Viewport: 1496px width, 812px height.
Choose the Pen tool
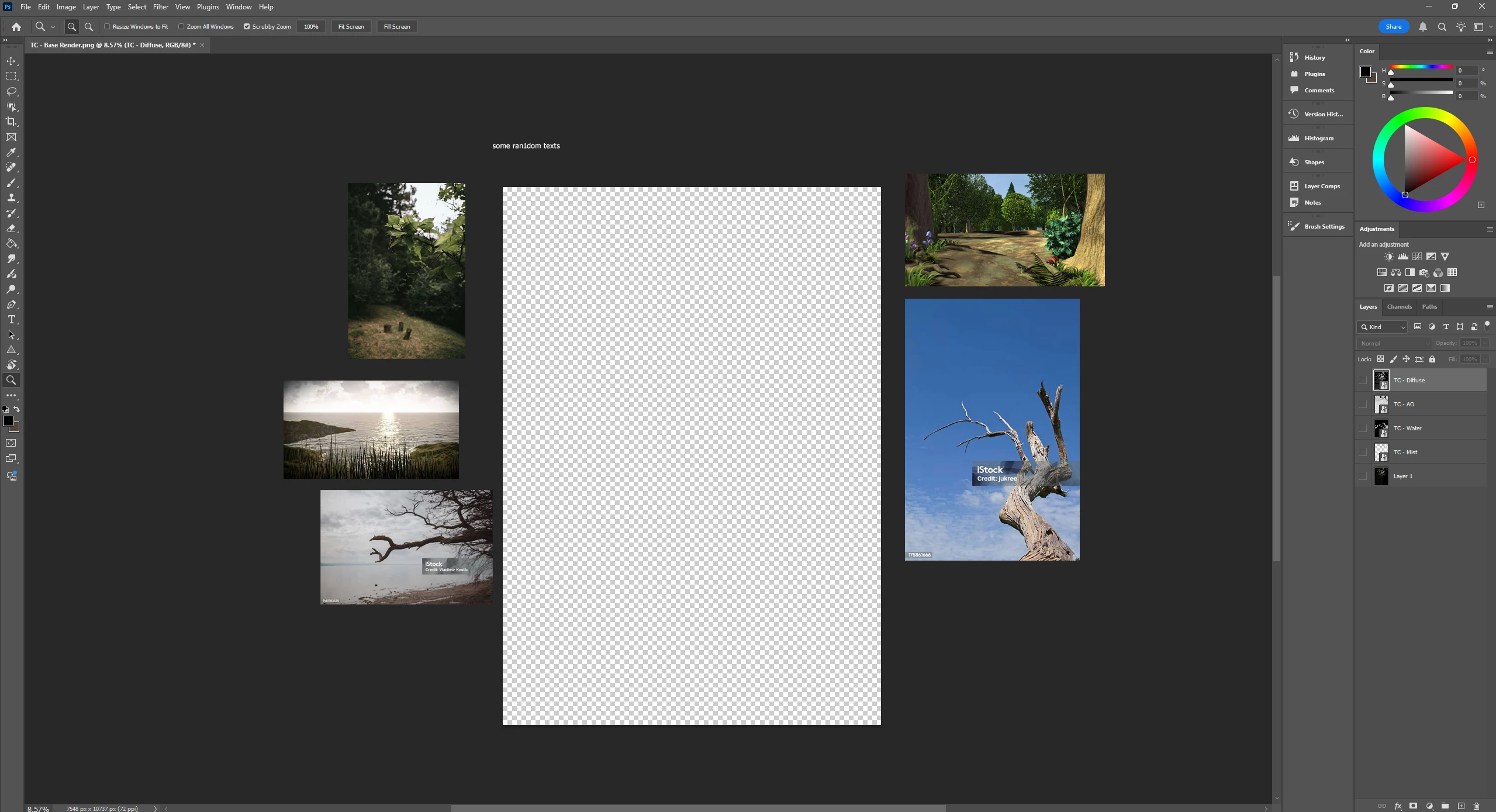tap(11, 304)
